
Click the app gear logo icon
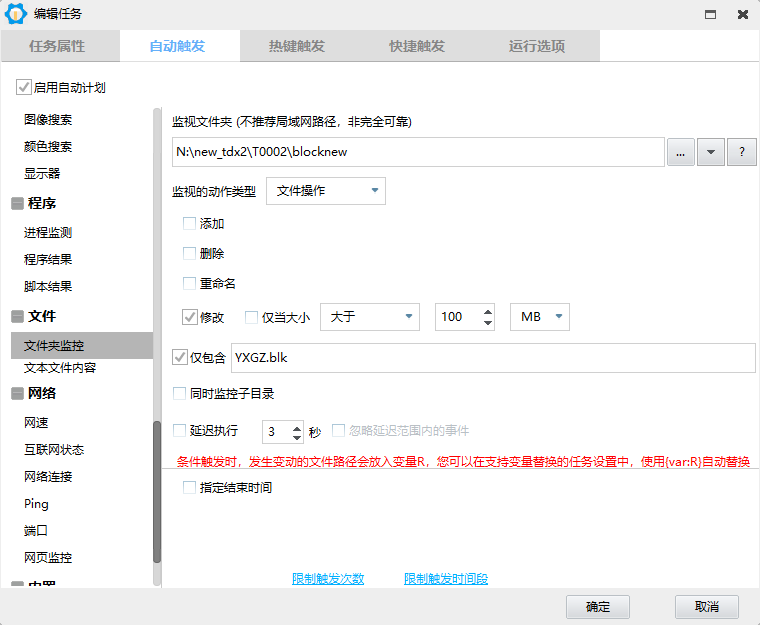pyautogui.click(x=16, y=14)
